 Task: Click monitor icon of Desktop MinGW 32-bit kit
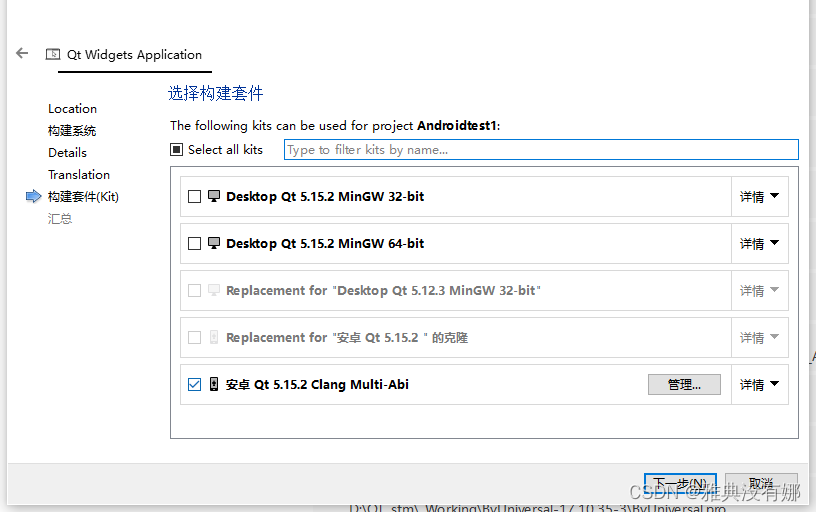[214, 196]
